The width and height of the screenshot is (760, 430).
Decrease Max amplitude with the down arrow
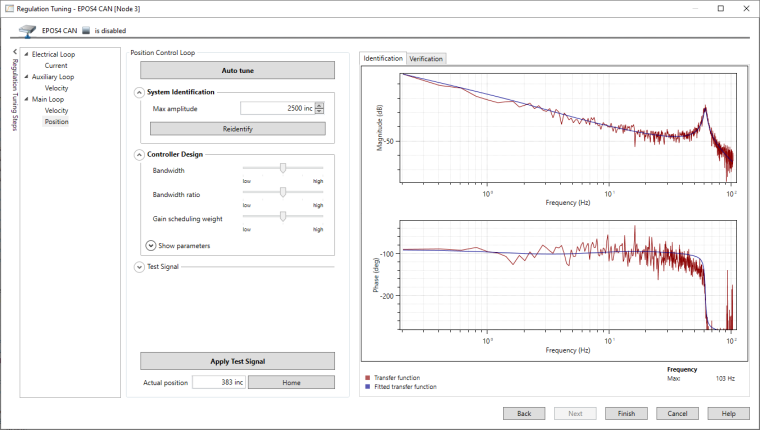(x=319, y=111)
